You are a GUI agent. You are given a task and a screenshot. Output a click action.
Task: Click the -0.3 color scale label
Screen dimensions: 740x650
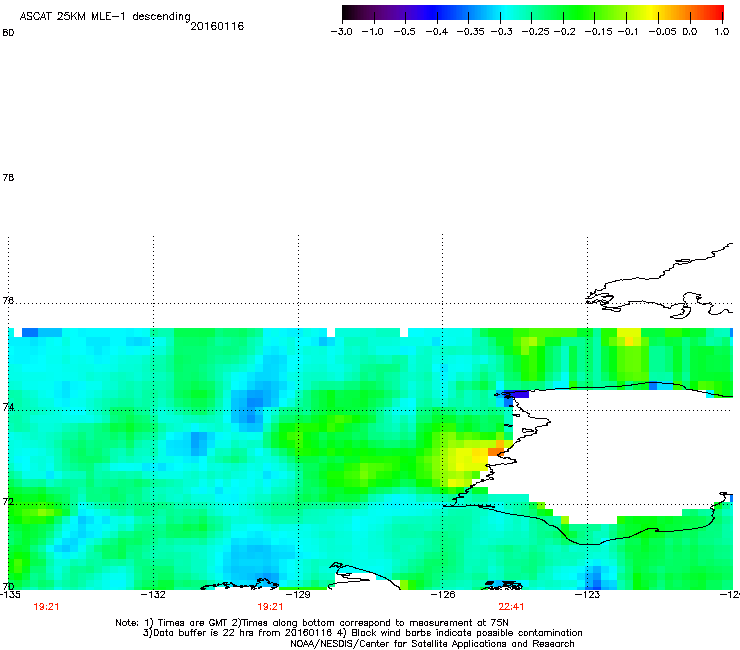[x=502, y=32]
